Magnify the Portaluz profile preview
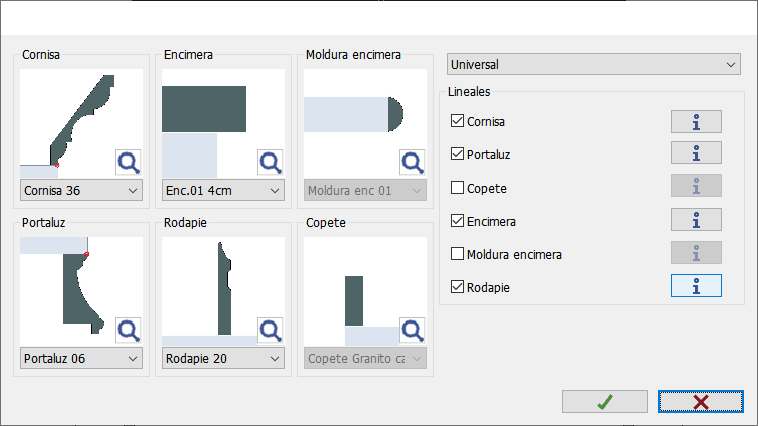Screen dimensions: 758x426 pos(128,330)
